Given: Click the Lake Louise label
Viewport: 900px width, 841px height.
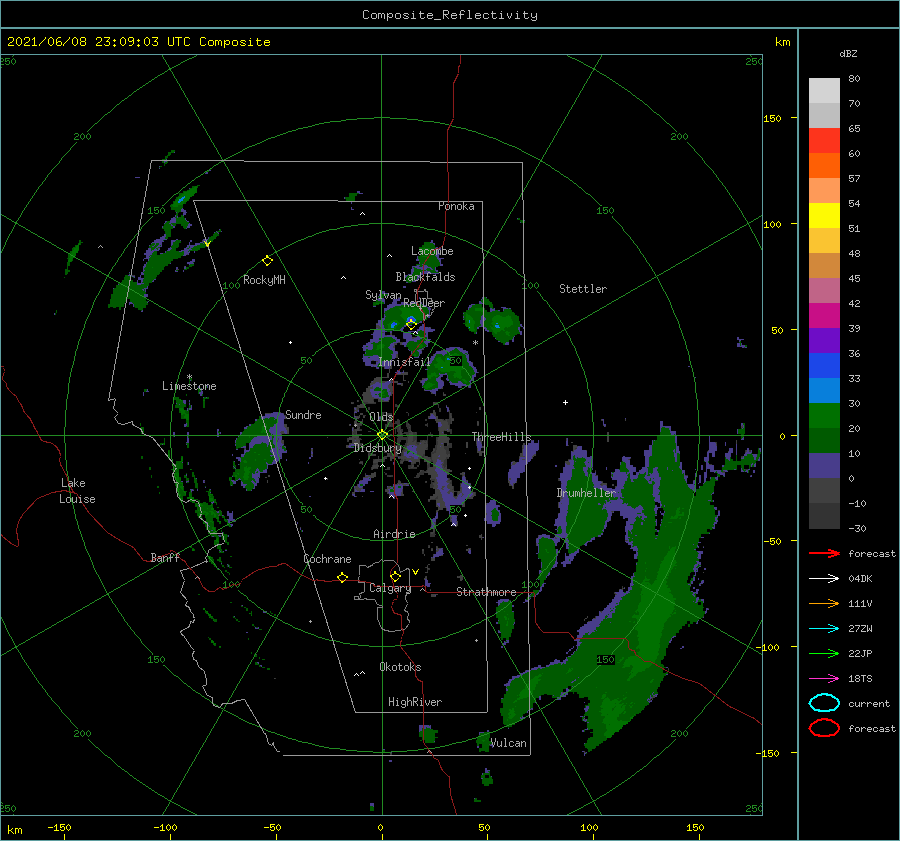Looking at the screenshot, I should tap(77, 491).
